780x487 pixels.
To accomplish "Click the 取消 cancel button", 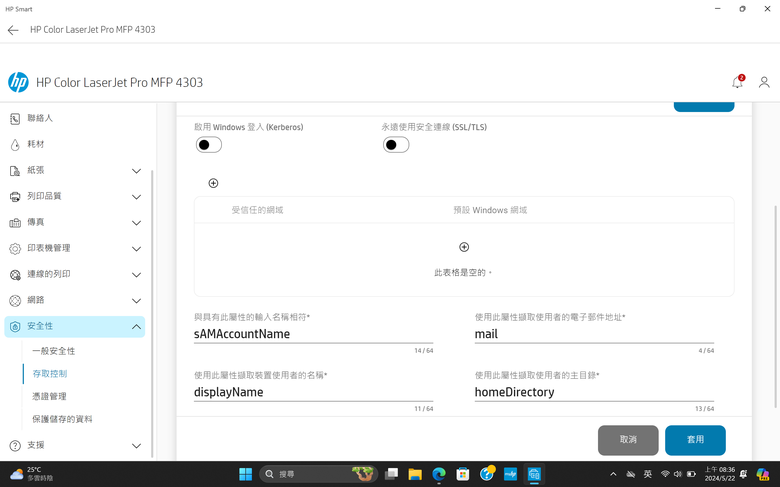I will point(628,440).
